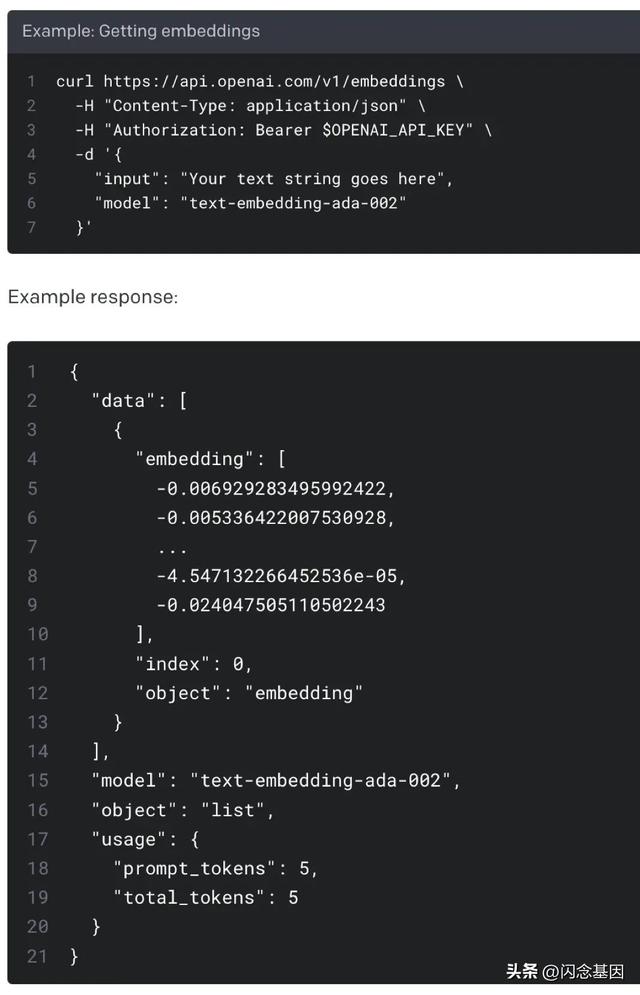Click the request's text-embedding-ada-002 model value
The image size is (640, 995).
293,203
